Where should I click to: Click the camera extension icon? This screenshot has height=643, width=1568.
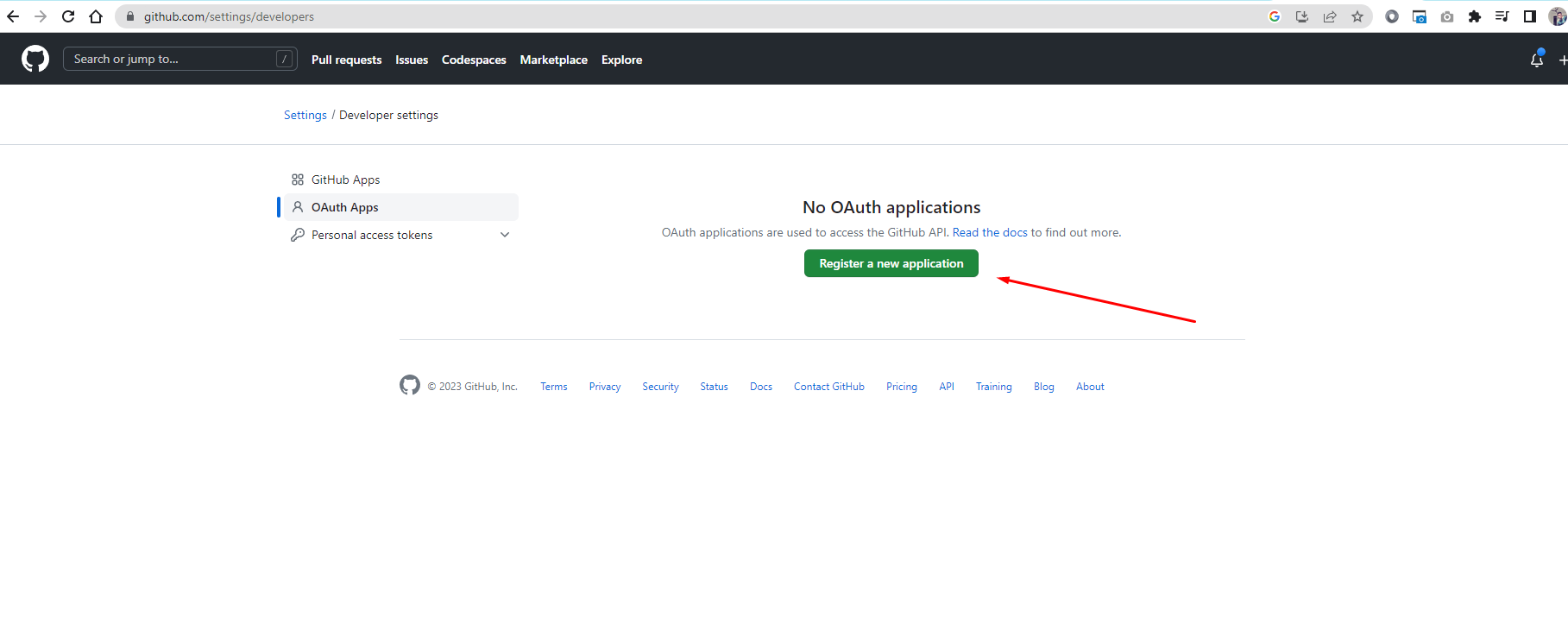pyautogui.click(x=1447, y=16)
